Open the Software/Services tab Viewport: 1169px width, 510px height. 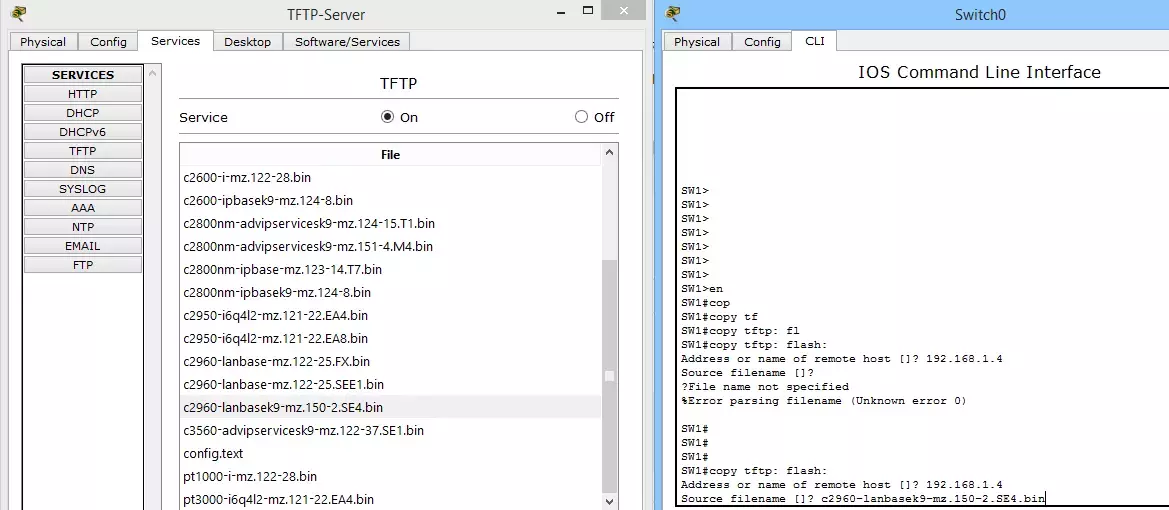[x=347, y=42]
